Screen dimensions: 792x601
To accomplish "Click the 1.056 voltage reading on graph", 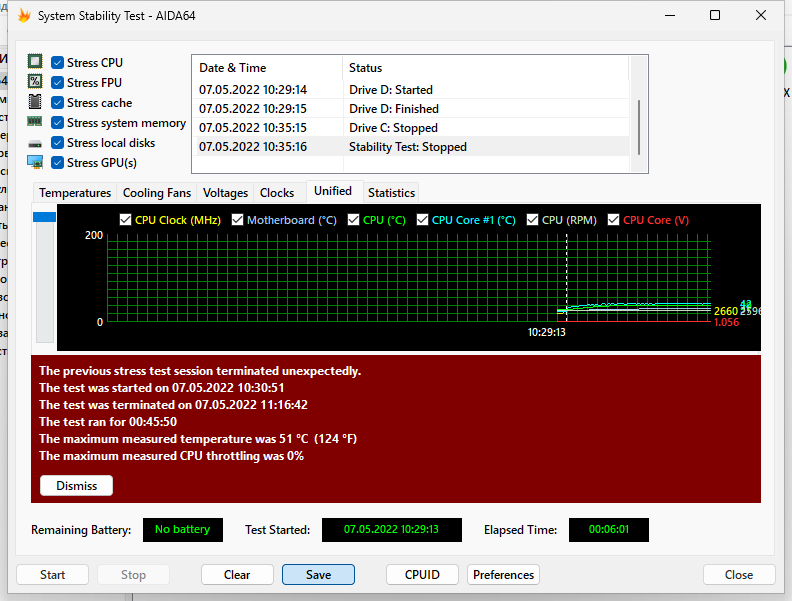I will click(726, 322).
